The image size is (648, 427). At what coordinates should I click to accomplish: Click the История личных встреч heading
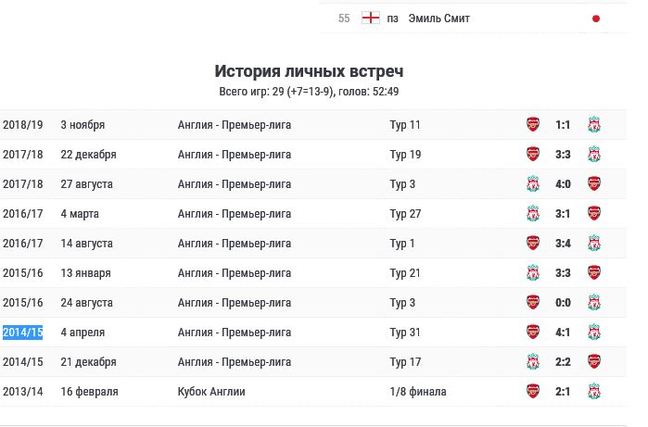309,71
